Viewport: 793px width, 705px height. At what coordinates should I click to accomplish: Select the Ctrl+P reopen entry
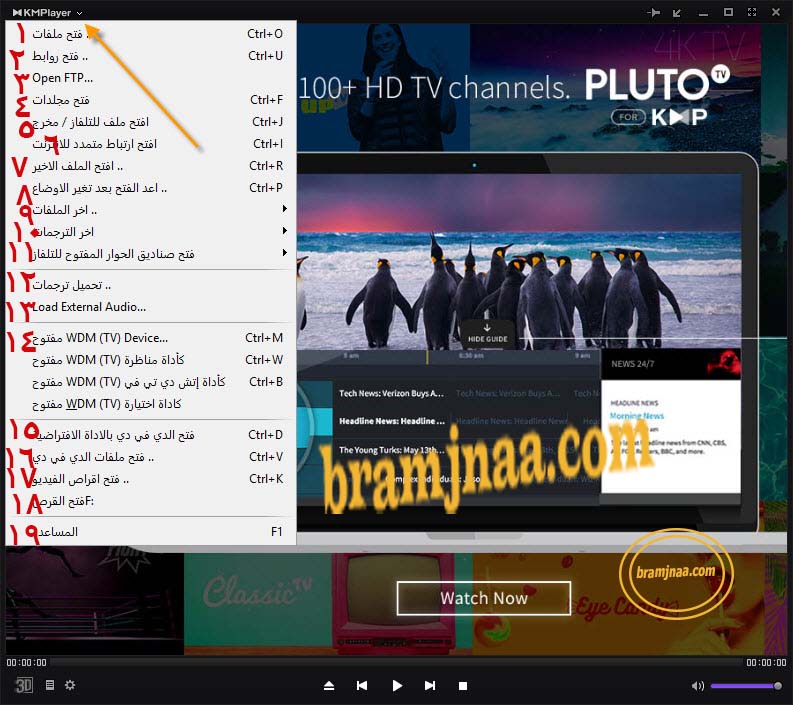(x=151, y=188)
